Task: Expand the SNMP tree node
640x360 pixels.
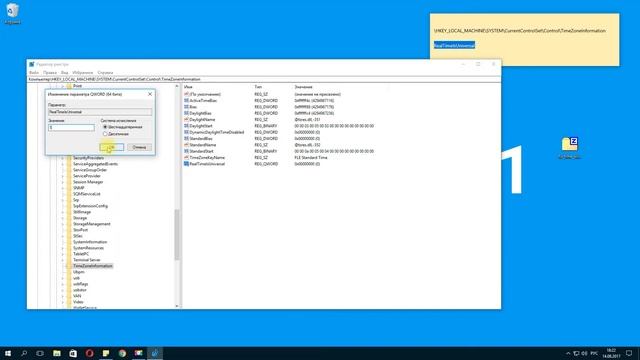Action: point(62,188)
